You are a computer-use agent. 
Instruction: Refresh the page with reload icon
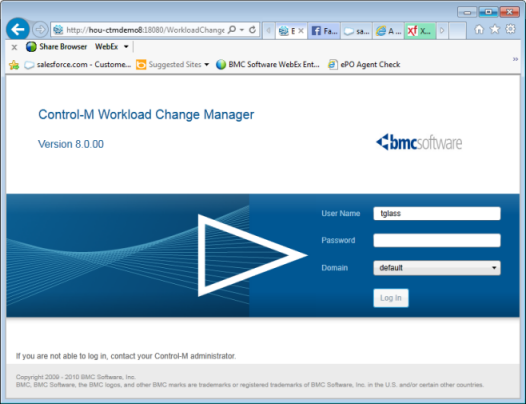pyautogui.click(x=252, y=30)
